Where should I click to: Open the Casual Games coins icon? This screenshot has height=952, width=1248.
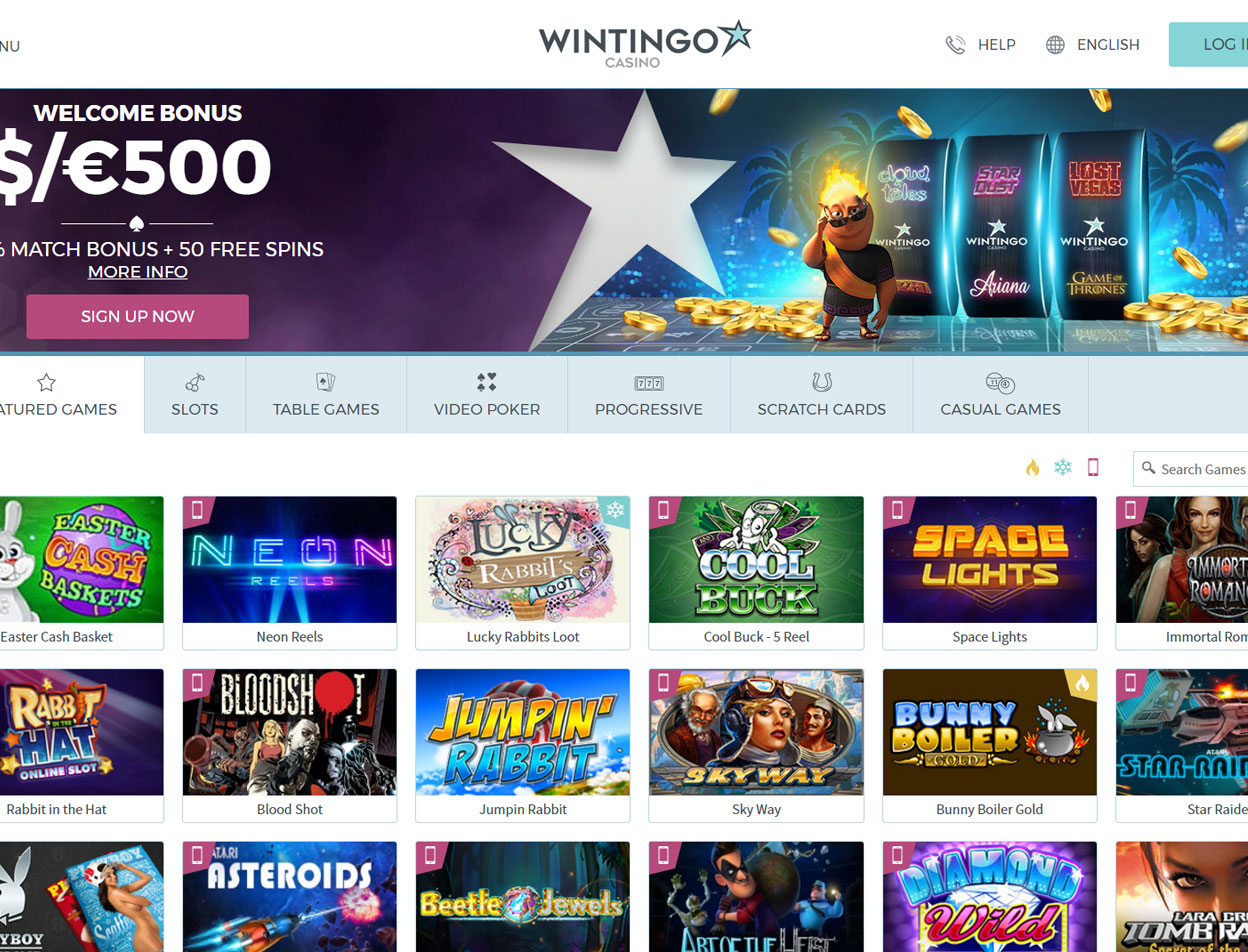click(1000, 382)
